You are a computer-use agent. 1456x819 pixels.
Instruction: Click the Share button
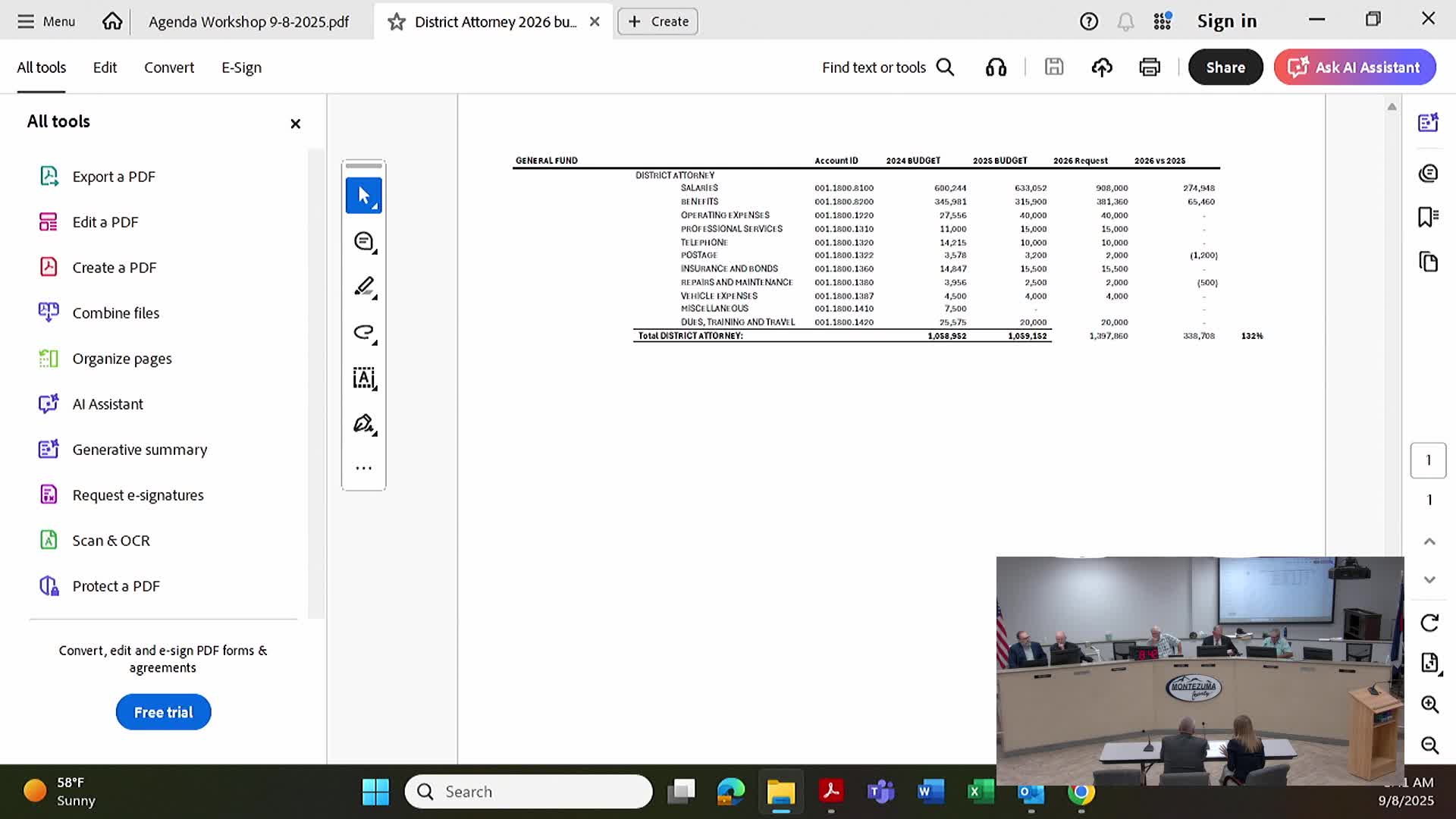pyautogui.click(x=1225, y=67)
